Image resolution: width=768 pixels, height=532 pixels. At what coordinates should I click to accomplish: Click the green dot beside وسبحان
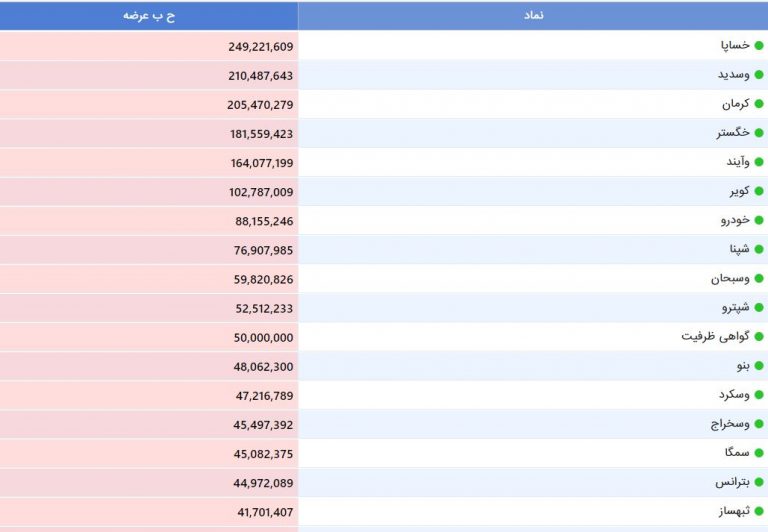(x=758, y=279)
